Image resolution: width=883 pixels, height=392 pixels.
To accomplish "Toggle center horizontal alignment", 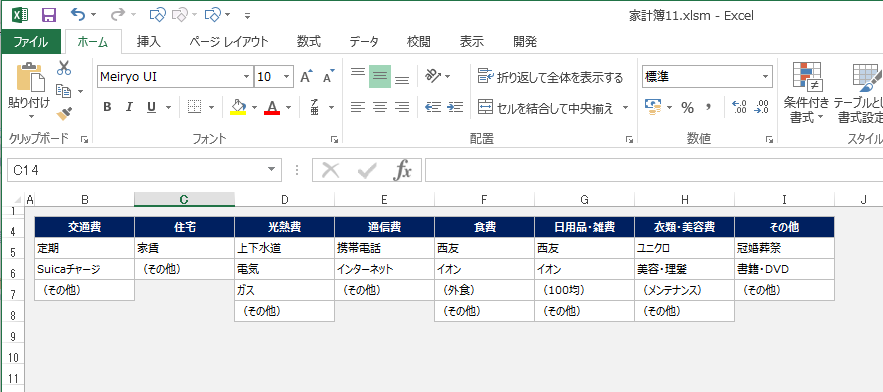I will pyautogui.click(x=380, y=107).
